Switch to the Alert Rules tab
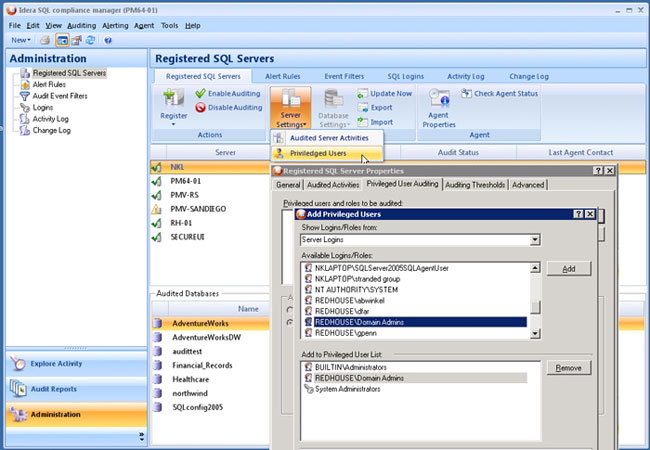This screenshot has width=650, height=450. 283,76
